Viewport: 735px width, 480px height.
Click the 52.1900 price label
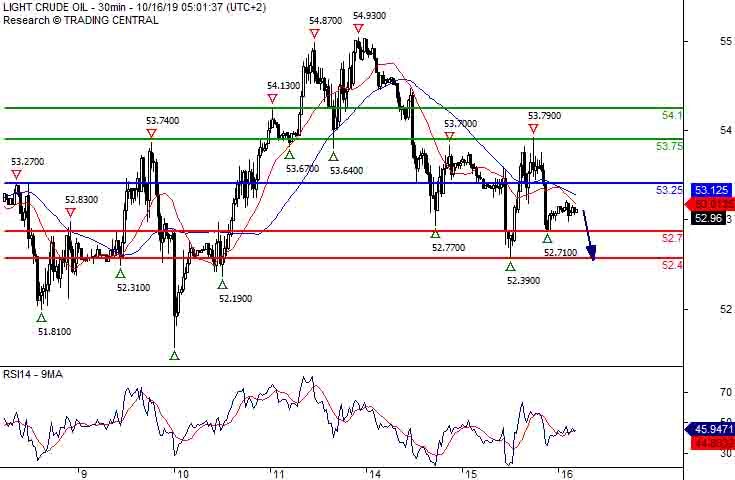pyautogui.click(x=235, y=299)
